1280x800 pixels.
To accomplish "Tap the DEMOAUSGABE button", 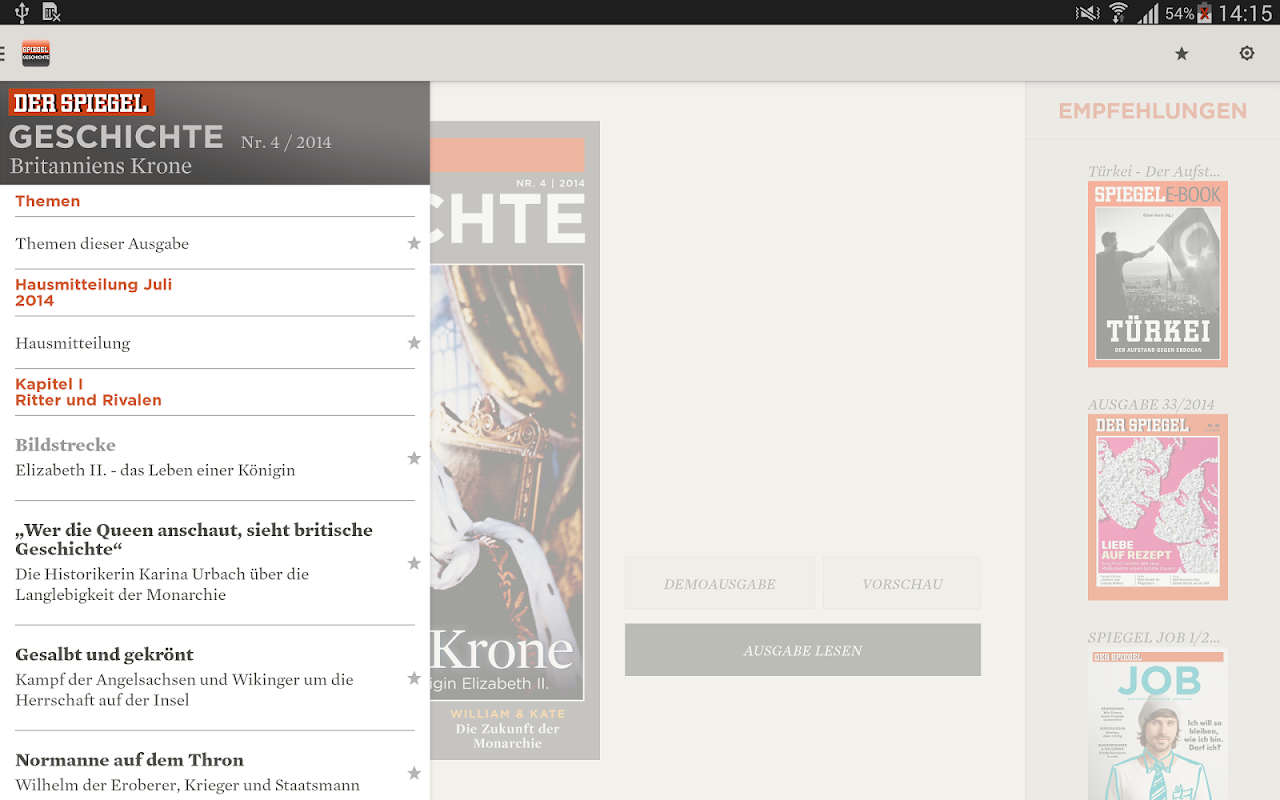I will pos(720,584).
